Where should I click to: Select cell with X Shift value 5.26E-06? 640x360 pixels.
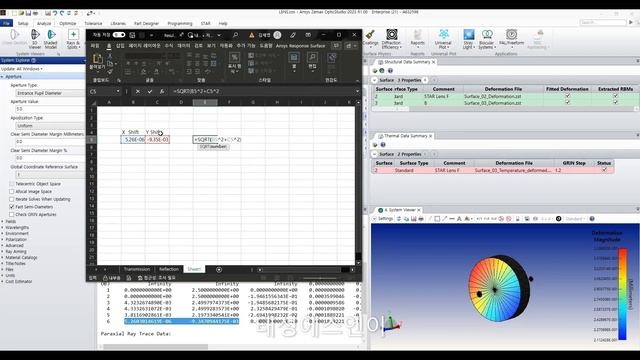pos(133,140)
